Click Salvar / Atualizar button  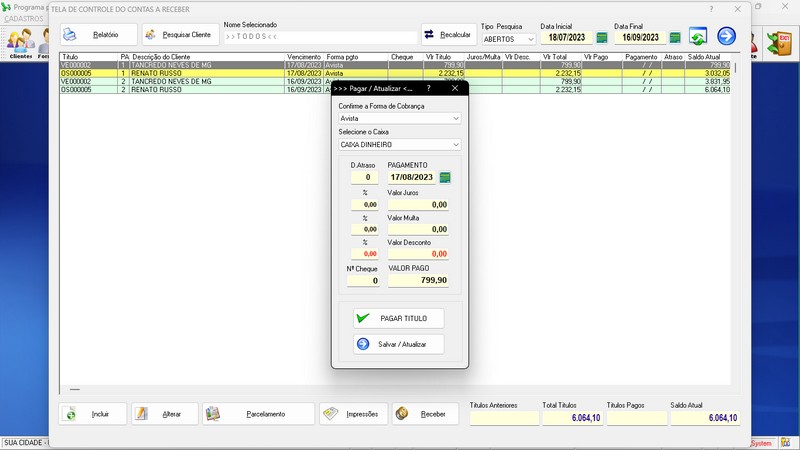tap(398, 344)
